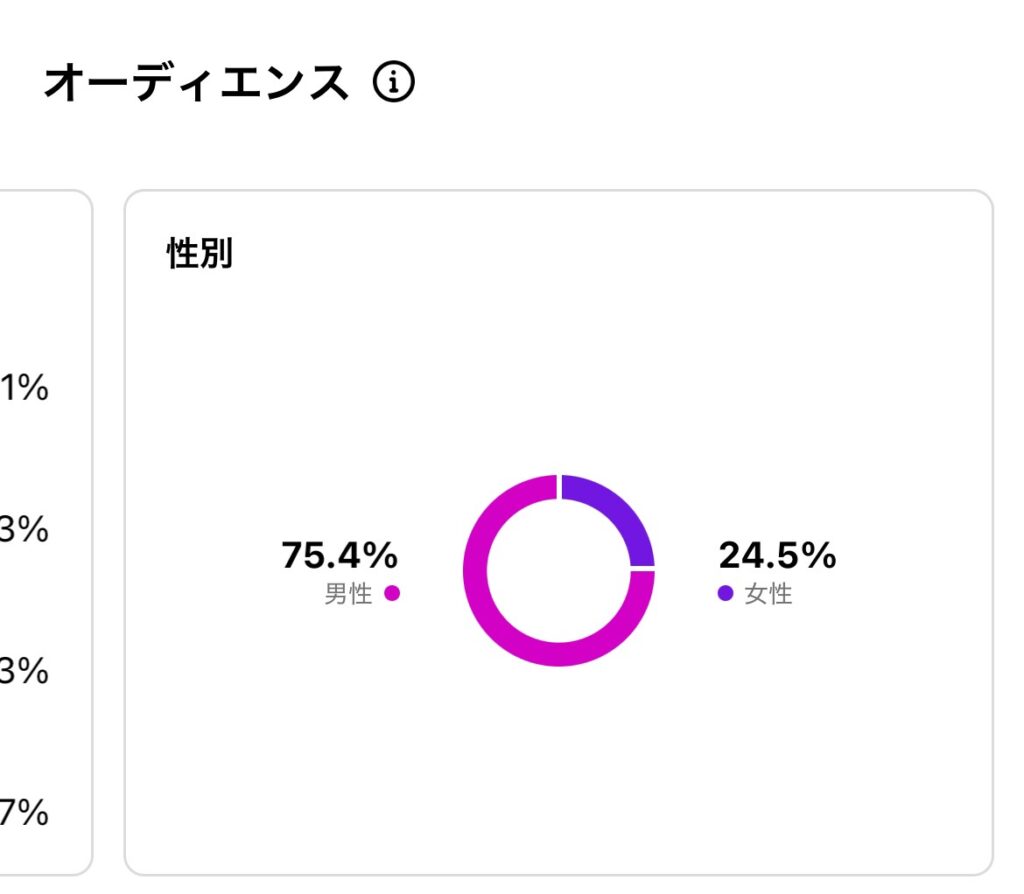Click the center of the donut chart
The image size is (1024, 894).
(558, 571)
